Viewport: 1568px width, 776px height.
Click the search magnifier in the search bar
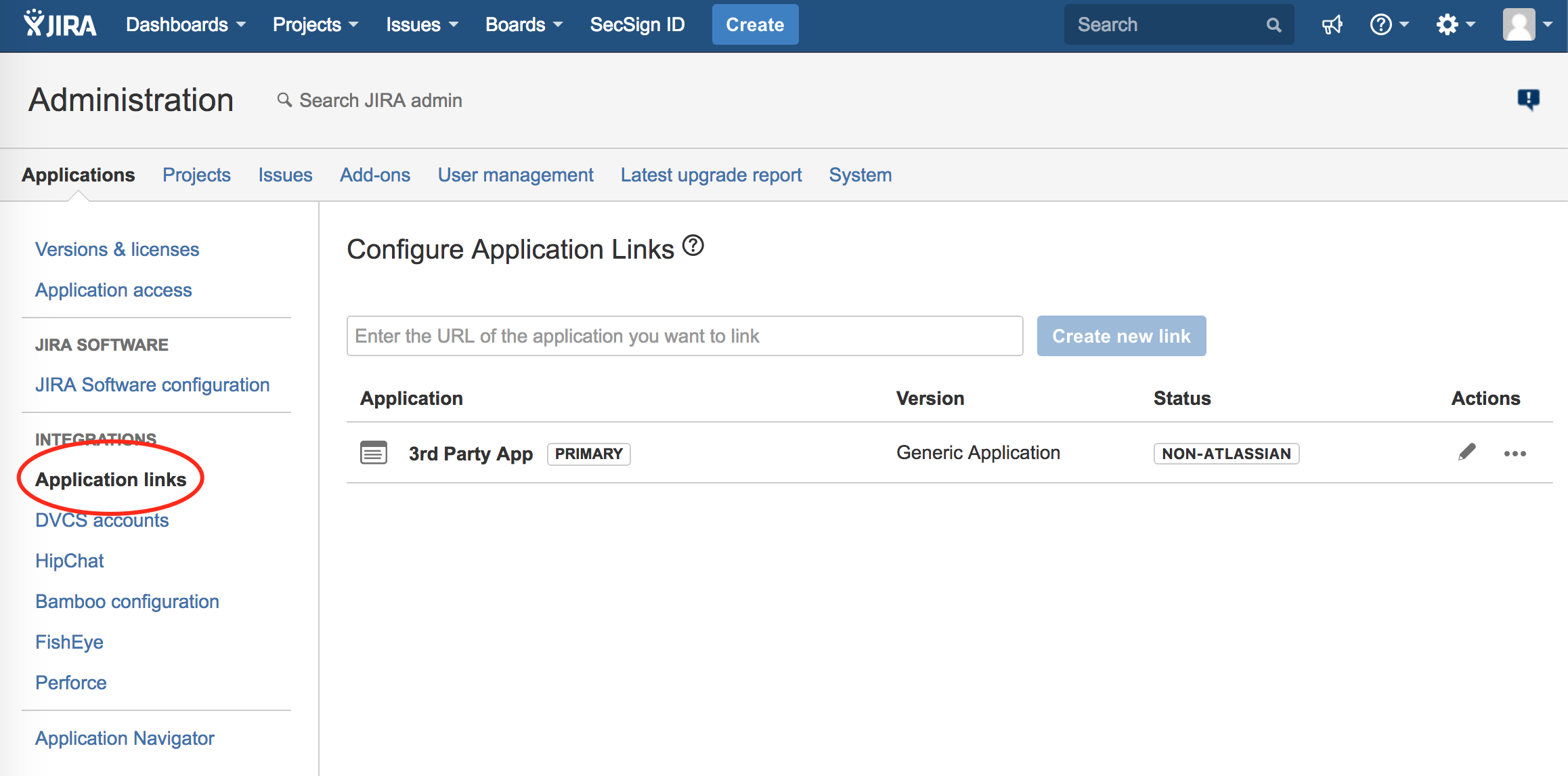tap(1273, 24)
